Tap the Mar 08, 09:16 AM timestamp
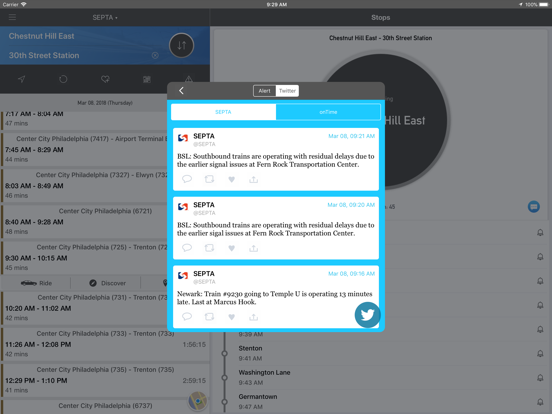552x414 pixels. (351, 274)
